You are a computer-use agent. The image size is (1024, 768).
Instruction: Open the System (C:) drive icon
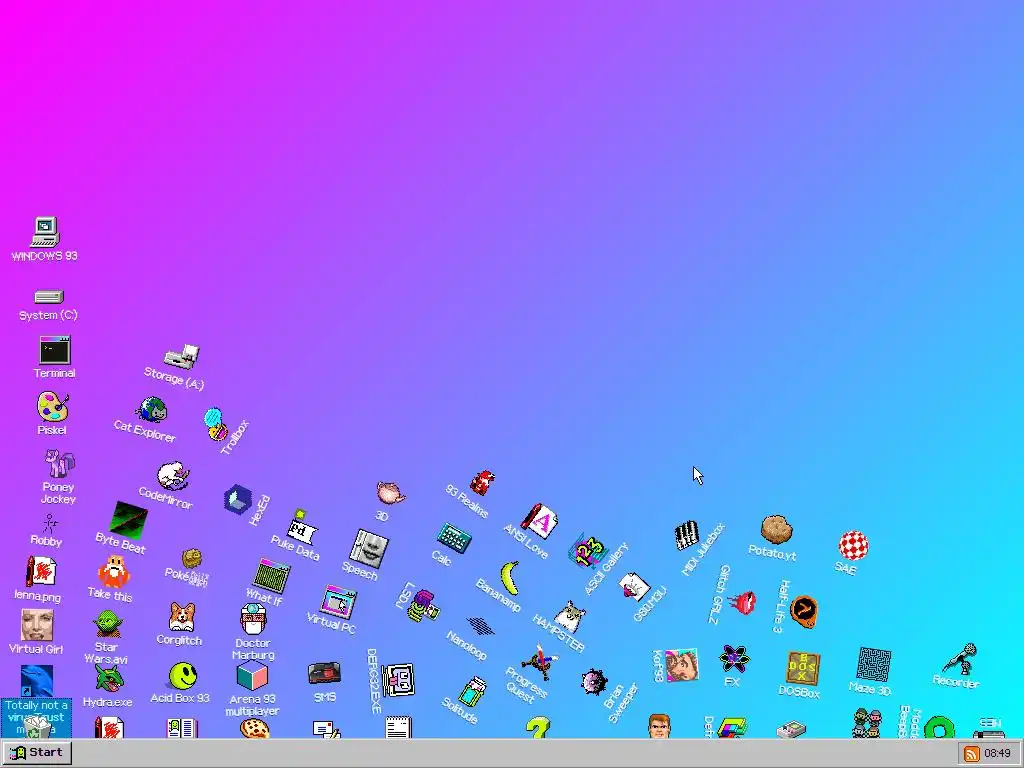point(48,297)
